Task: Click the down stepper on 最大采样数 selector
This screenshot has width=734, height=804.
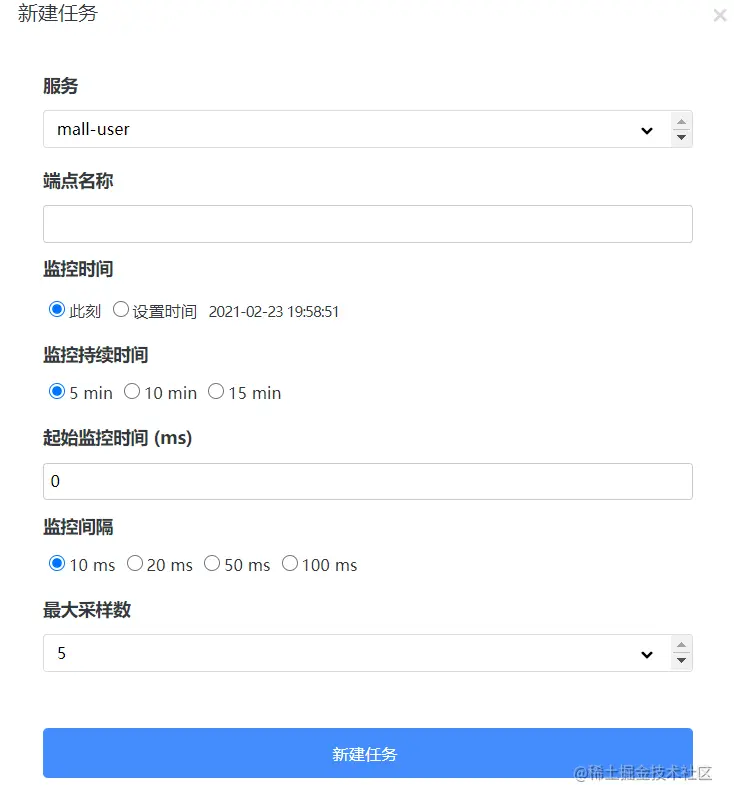Action: [681, 662]
